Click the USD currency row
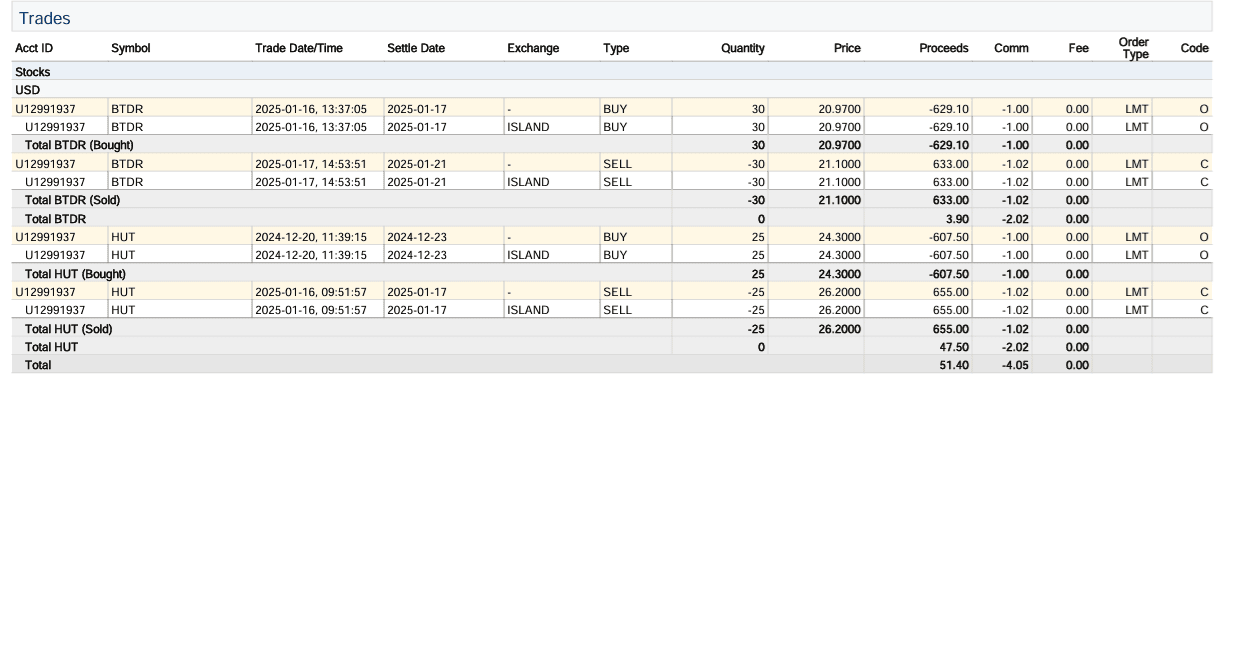The height and width of the screenshot is (648, 1237). 28,90
